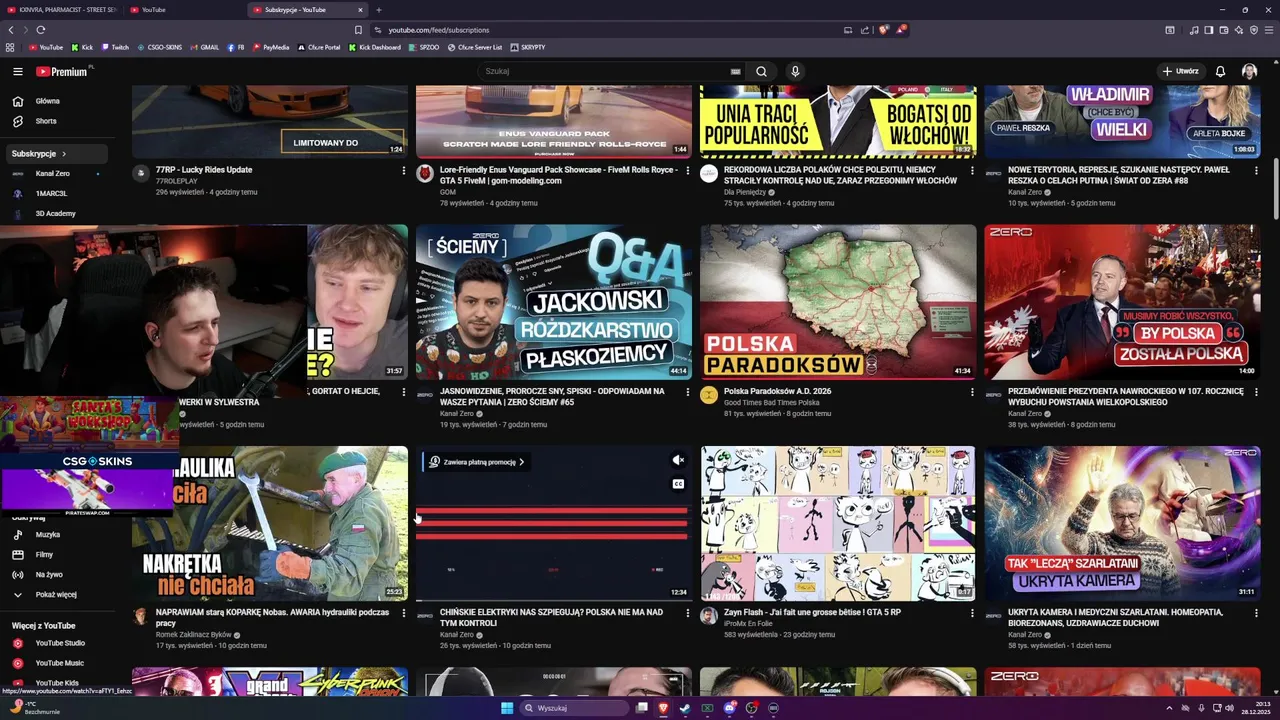Switch to the YouTube browser tab
The height and width of the screenshot is (720, 1280).
[x=185, y=10]
